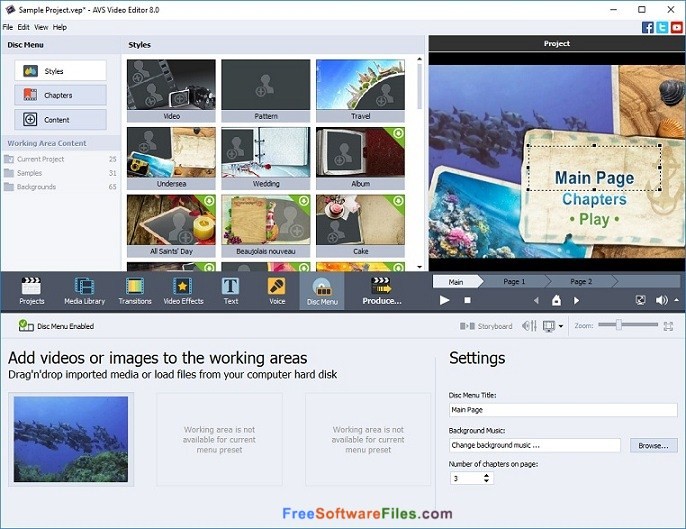
Task: Select the Chapters button
Action: [x=60, y=95]
